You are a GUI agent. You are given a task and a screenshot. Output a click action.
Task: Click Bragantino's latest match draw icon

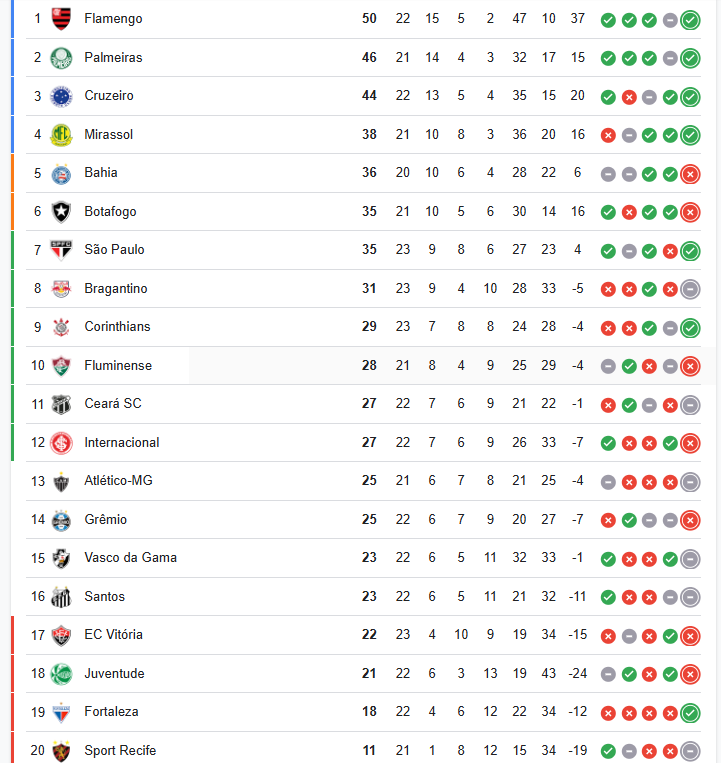[x=690, y=290]
